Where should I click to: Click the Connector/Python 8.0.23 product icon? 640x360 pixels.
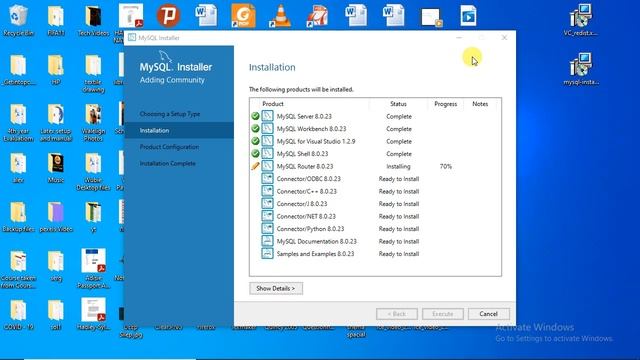click(x=267, y=229)
